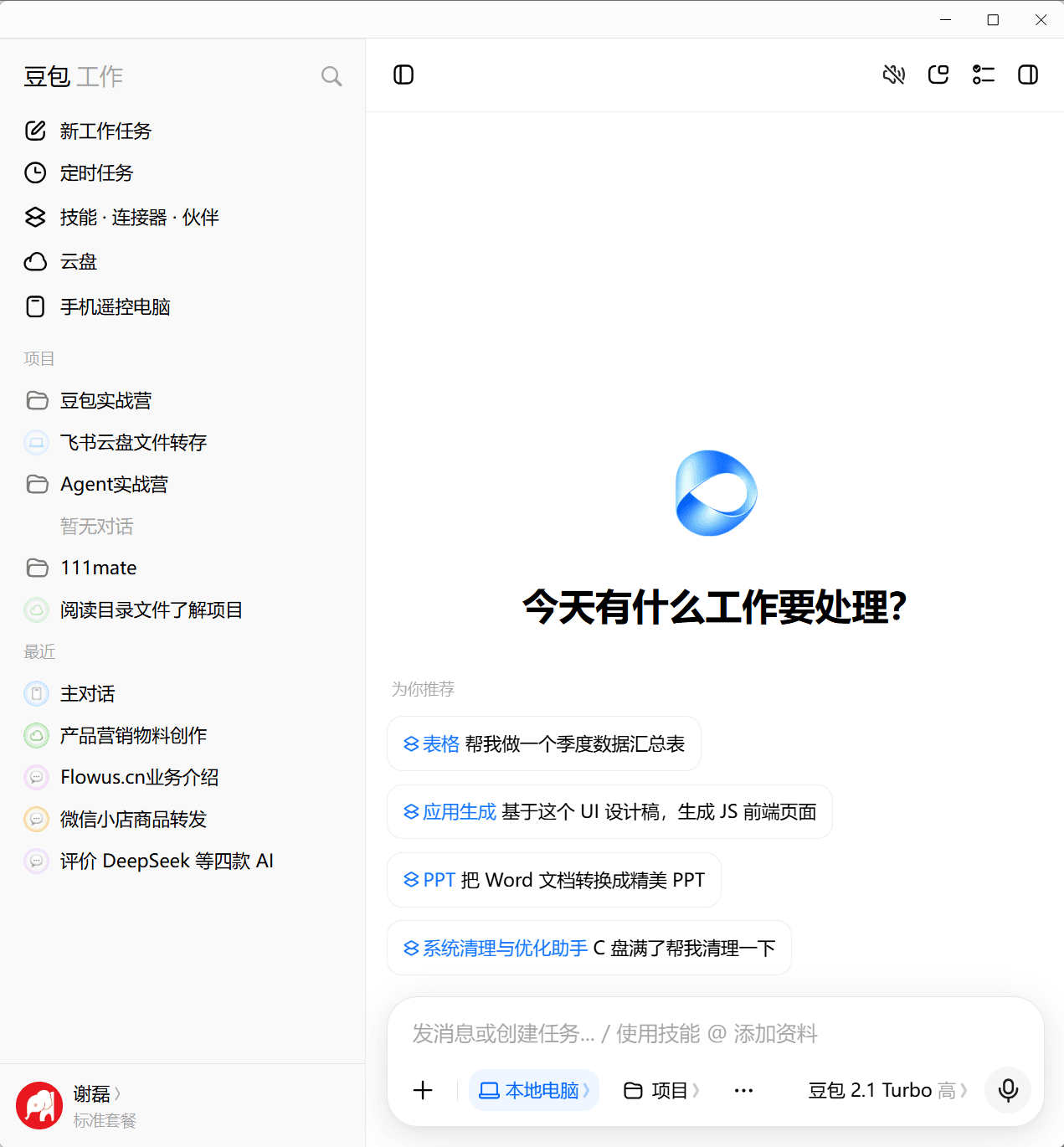Open the 项目 selector
Screen dimensions: 1064x1147
click(661, 1090)
